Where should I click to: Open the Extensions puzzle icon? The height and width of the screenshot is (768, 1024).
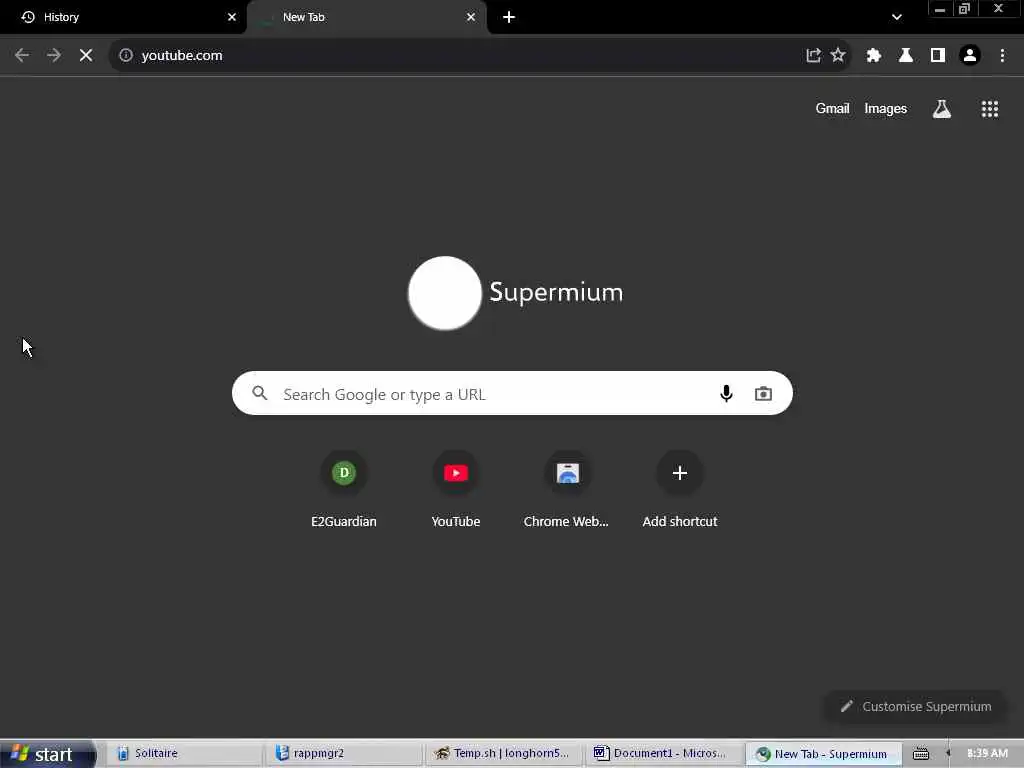pos(874,56)
